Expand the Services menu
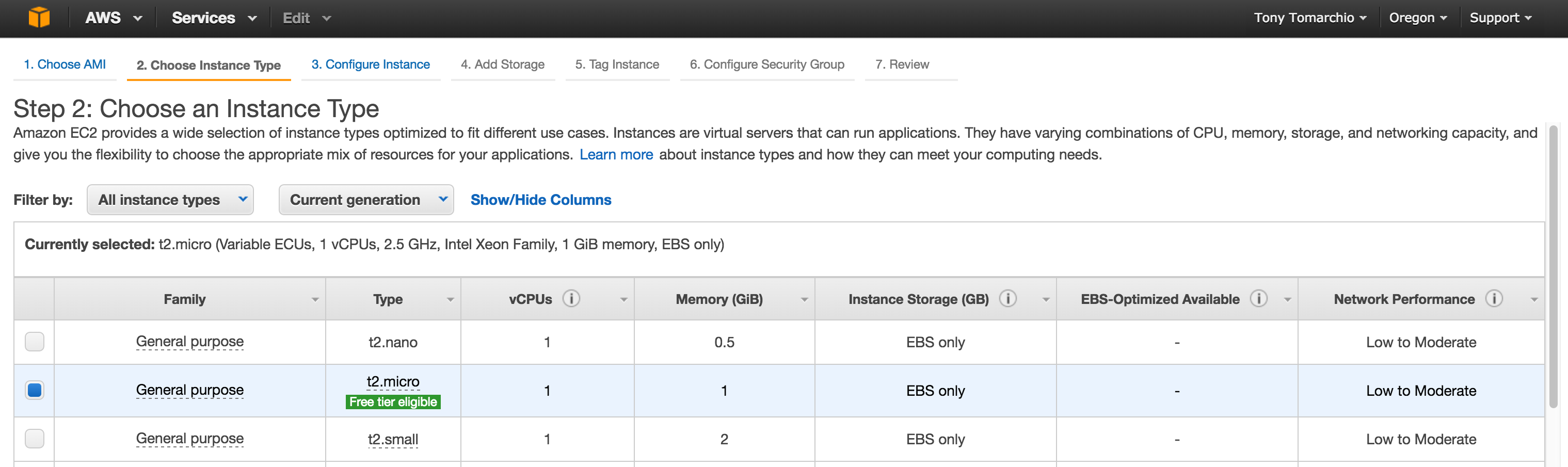Image resolution: width=1568 pixels, height=467 pixels. [x=214, y=18]
